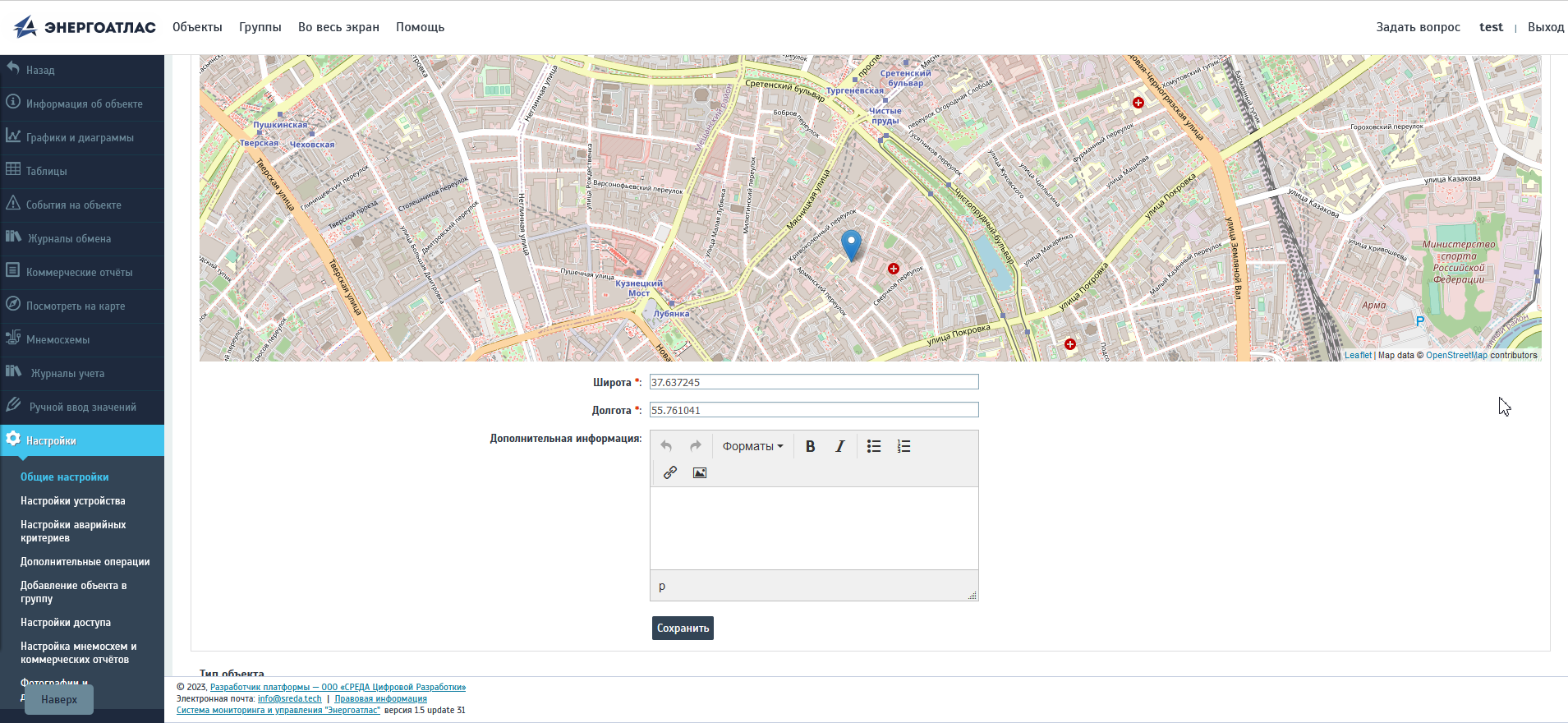This screenshot has height=723, width=1568.
Task: Click the editor resize handle corner
Action: [973, 596]
